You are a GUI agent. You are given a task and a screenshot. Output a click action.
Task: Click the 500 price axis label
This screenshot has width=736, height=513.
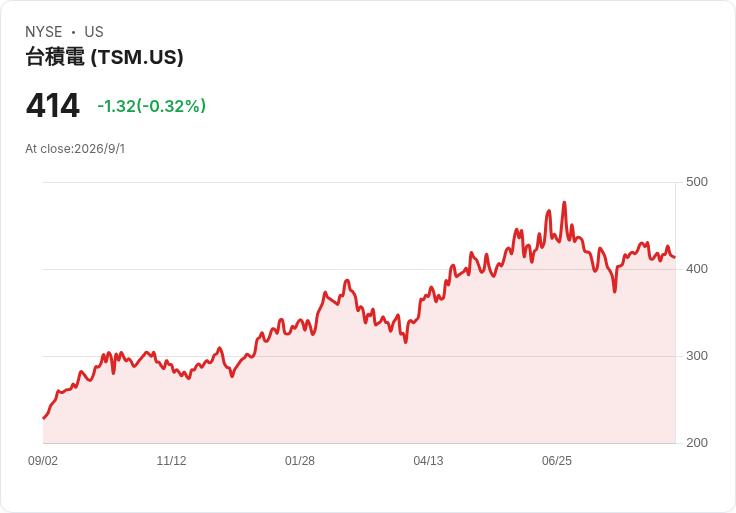[x=697, y=182]
